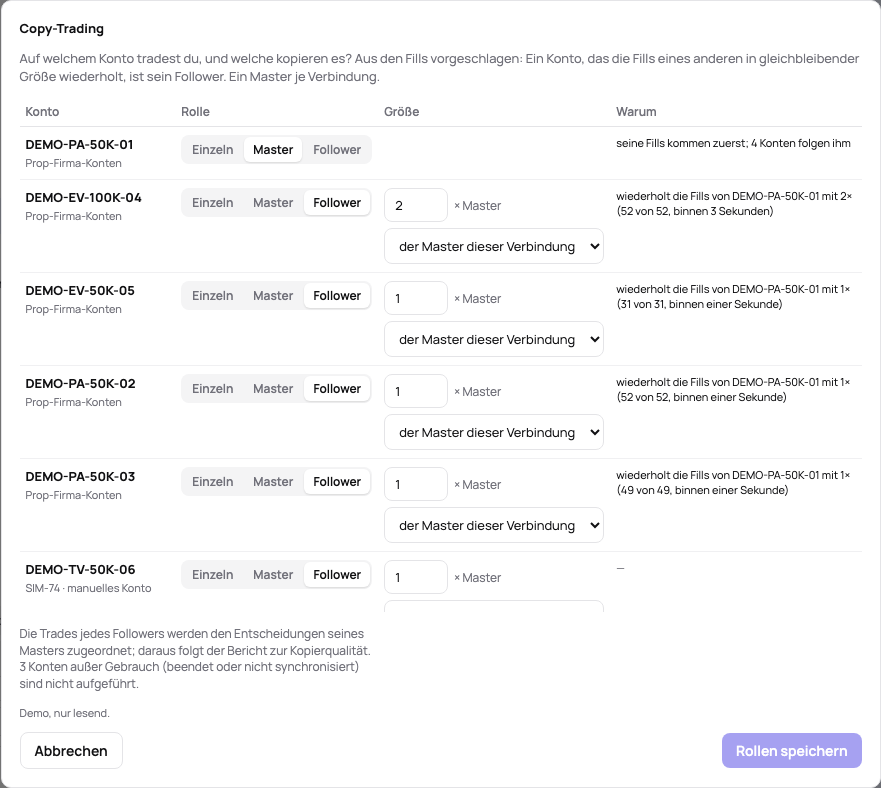Switch DEMO-TV-50K-06 to Einzeln

(212, 574)
